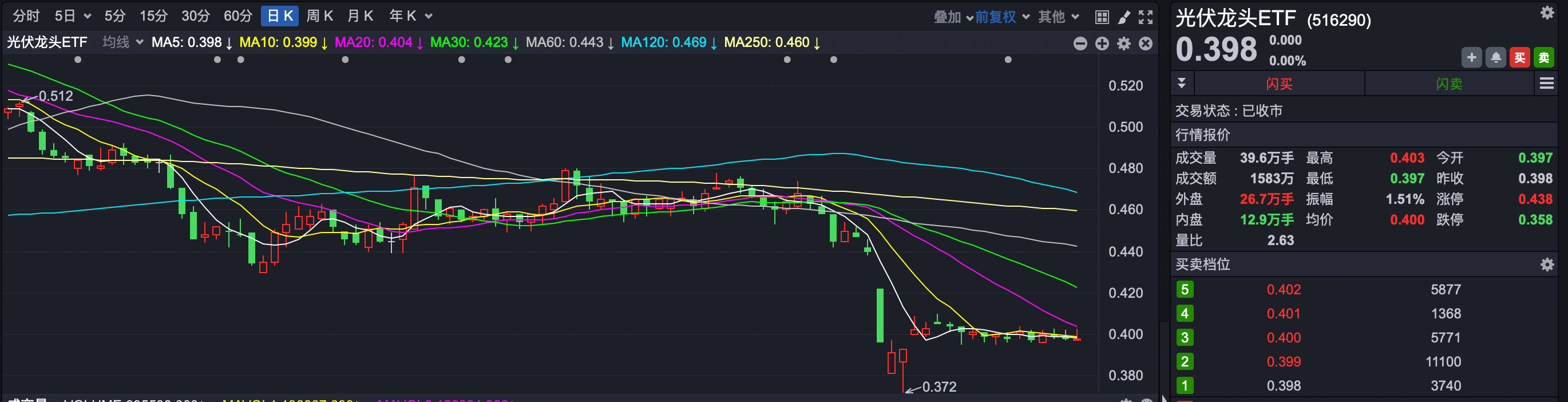Select the drawing brush tool

(x=1124, y=17)
